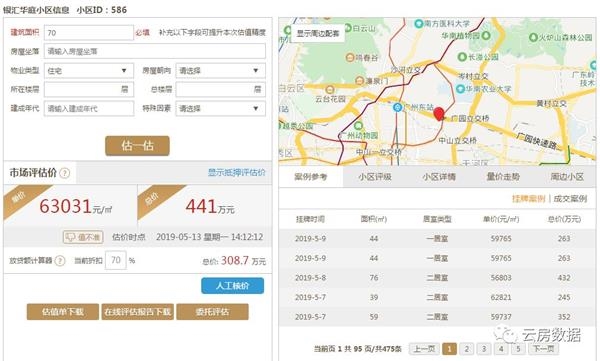Viewport: 600px width, 361px height.
Task: Open the 物业类型 dropdown showing 住宅
Action: (x=89, y=71)
